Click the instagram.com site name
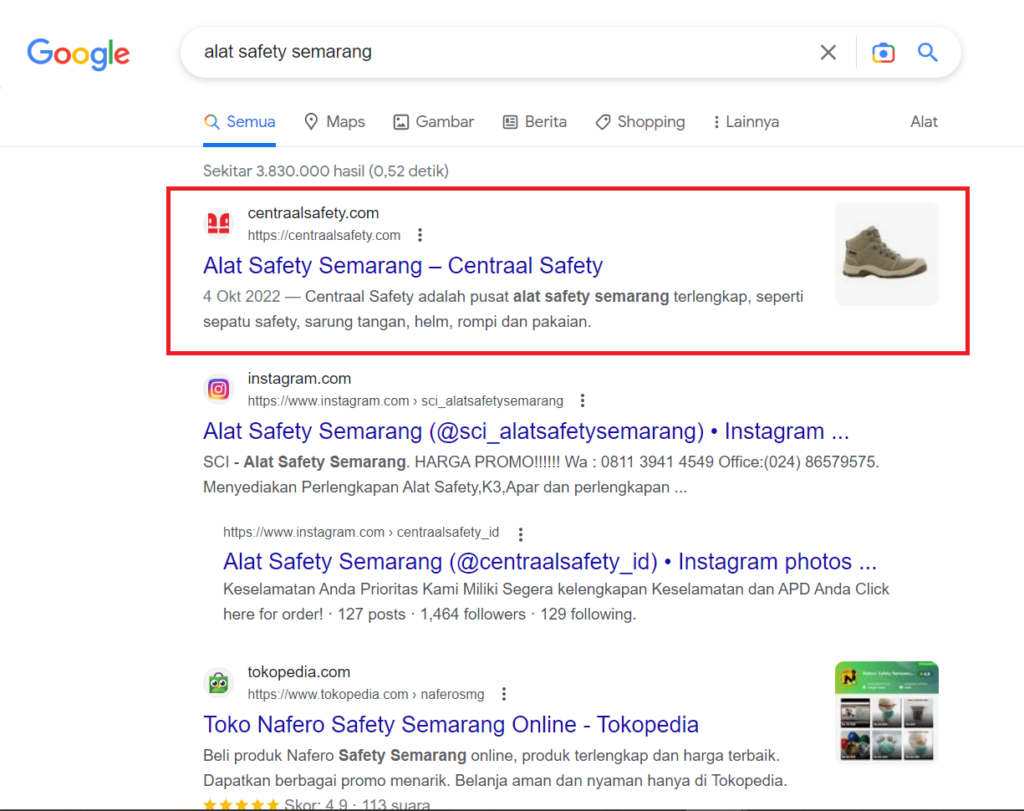Viewport: 1024px width, 811px height. (299, 379)
